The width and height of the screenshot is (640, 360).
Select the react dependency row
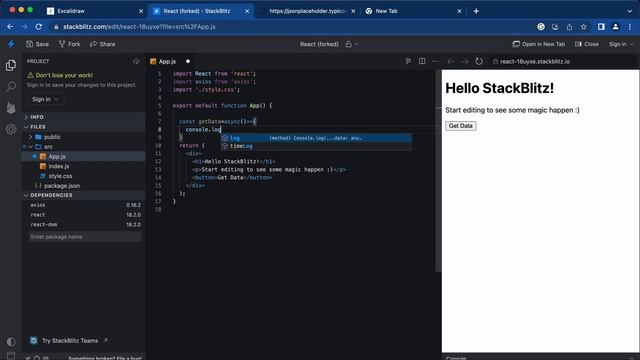pyautogui.click(x=85, y=215)
